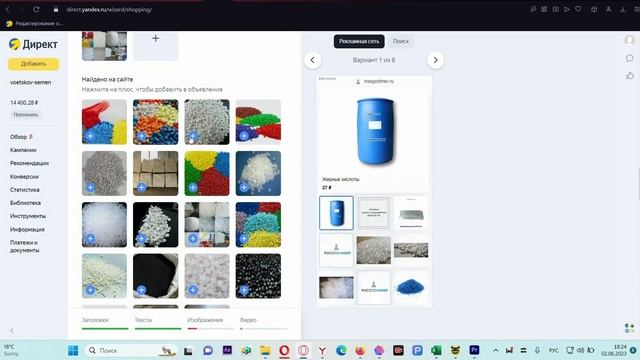Expand the system tray hidden icons
The width and height of the screenshot is (640, 360).
[496, 350]
